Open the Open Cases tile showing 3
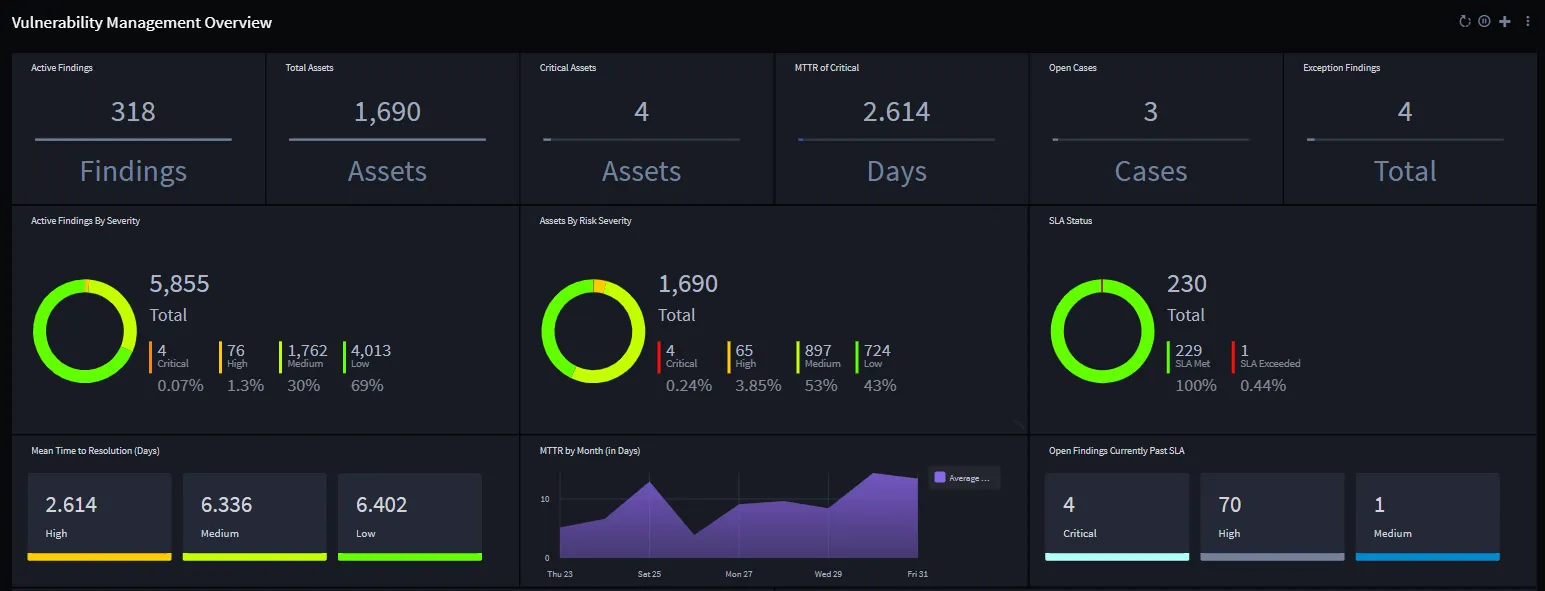1545x591 pixels. [x=1155, y=128]
